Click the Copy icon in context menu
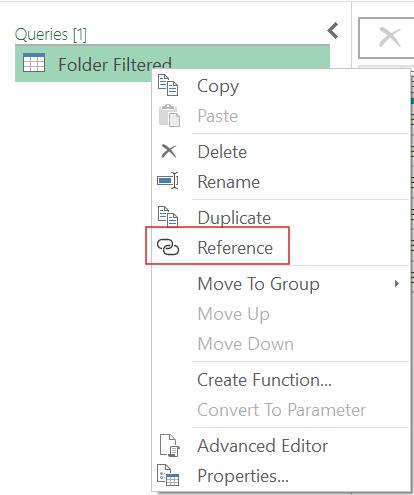Image resolution: width=414 pixels, height=495 pixels. (x=168, y=85)
